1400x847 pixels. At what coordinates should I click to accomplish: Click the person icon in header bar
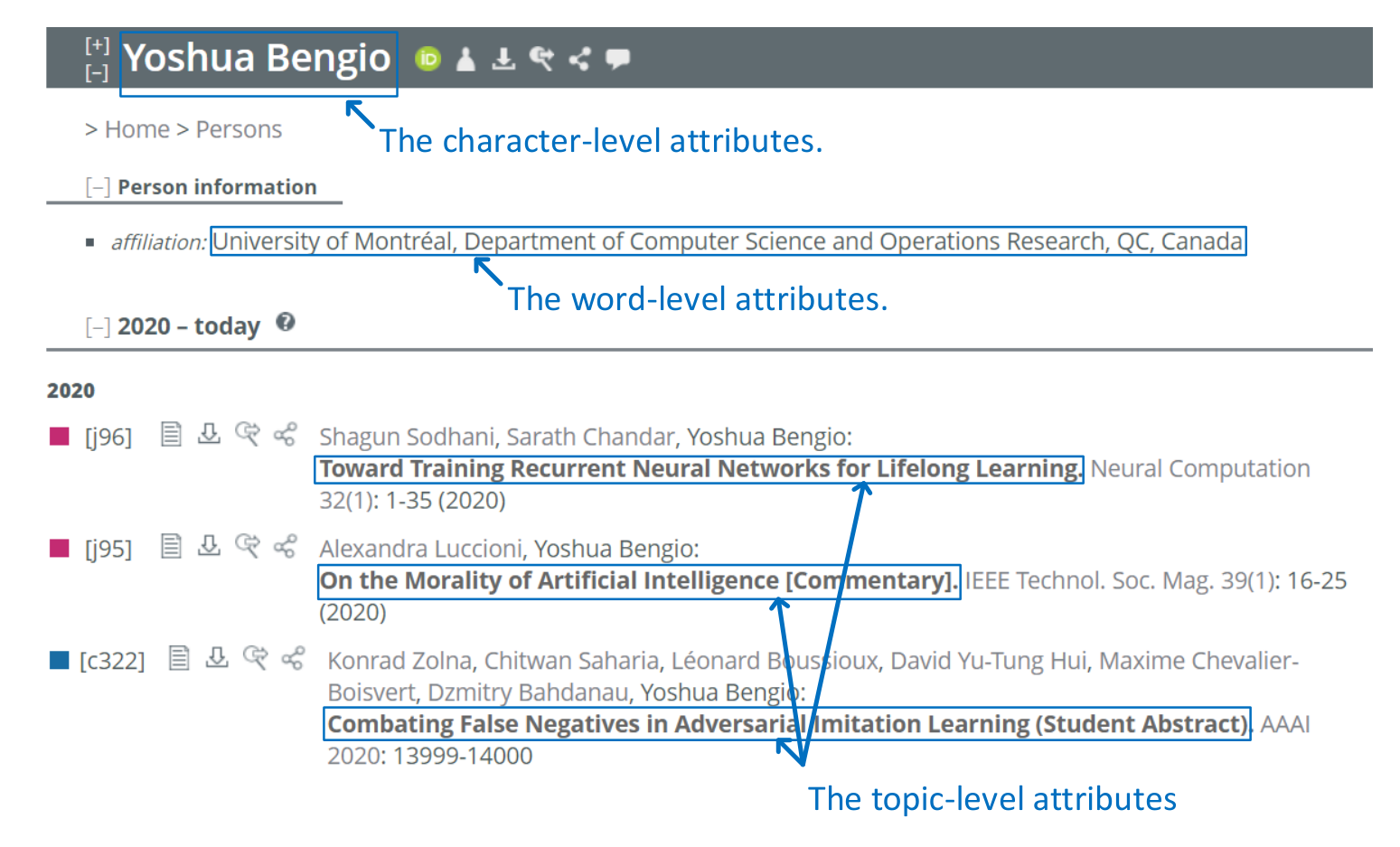[x=465, y=59]
